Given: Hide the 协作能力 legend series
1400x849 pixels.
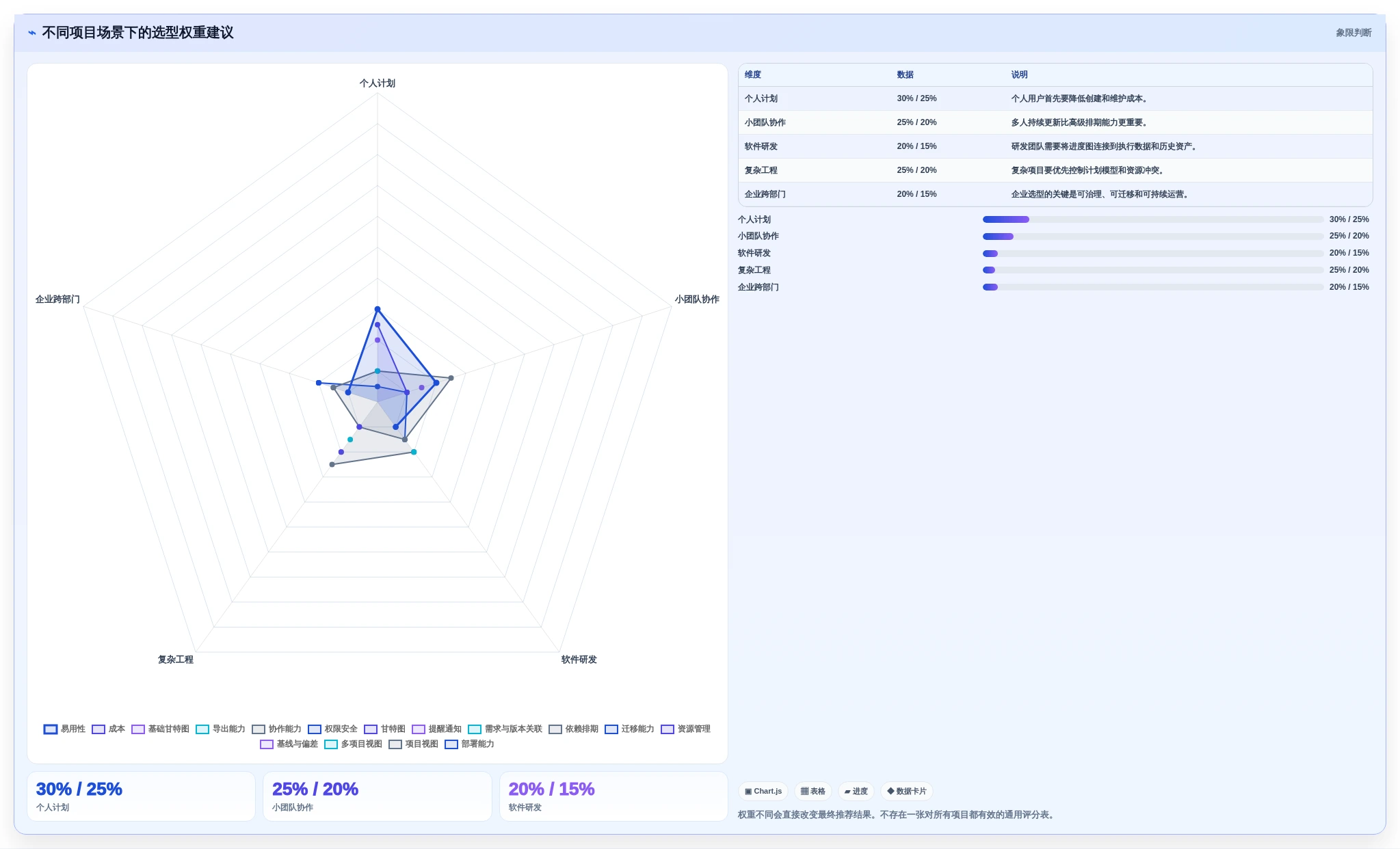Looking at the screenshot, I should tap(277, 729).
